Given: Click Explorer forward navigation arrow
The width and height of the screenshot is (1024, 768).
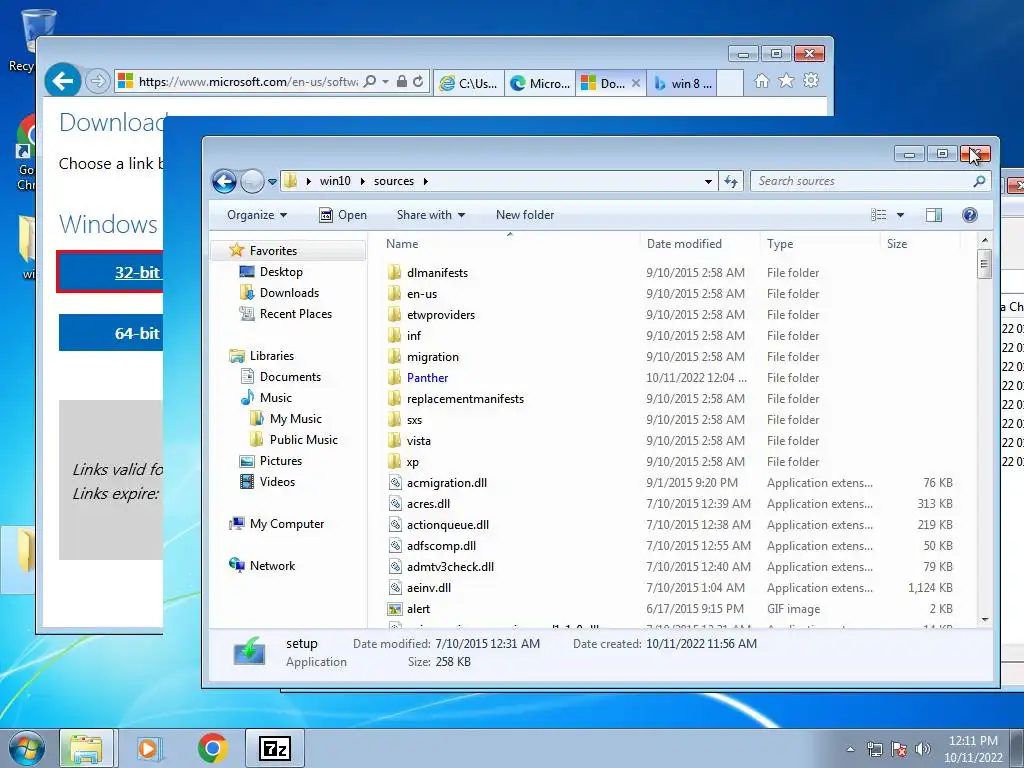Looking at the screenshot, I should [252, 181].
